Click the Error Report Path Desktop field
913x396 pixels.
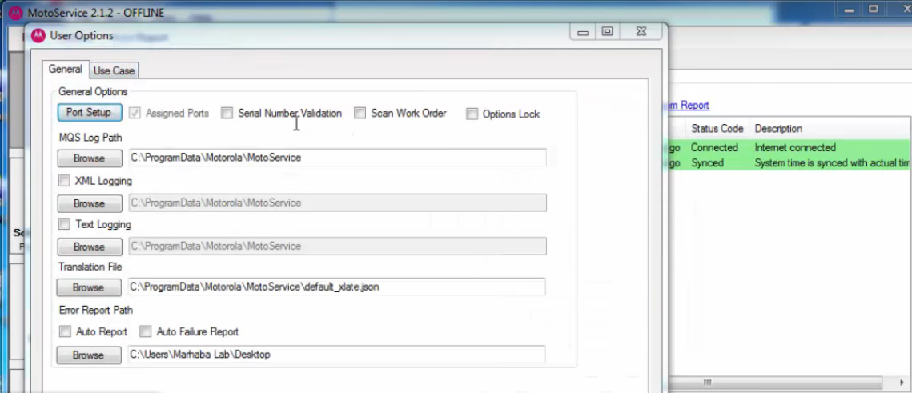337,355
